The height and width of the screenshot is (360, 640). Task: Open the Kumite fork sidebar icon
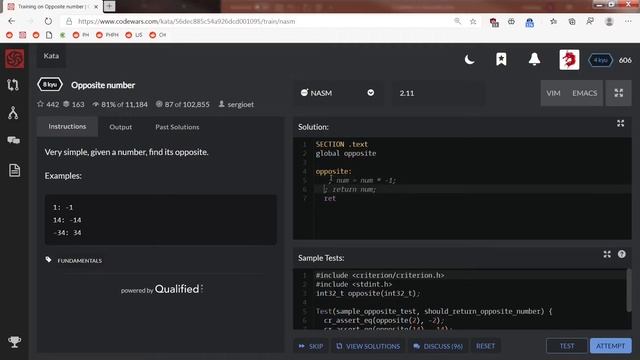(13, 113)
